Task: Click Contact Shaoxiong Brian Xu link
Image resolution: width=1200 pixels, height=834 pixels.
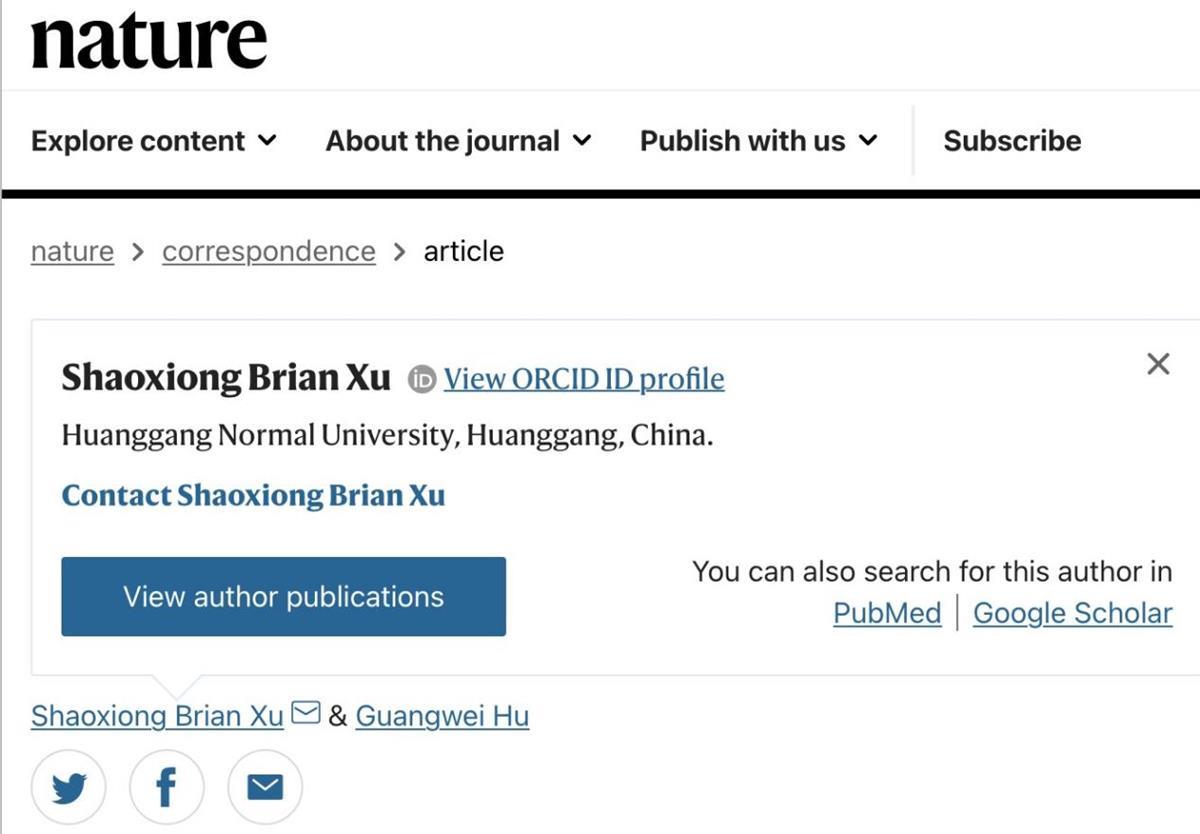Action: click(x=253, y=496)
